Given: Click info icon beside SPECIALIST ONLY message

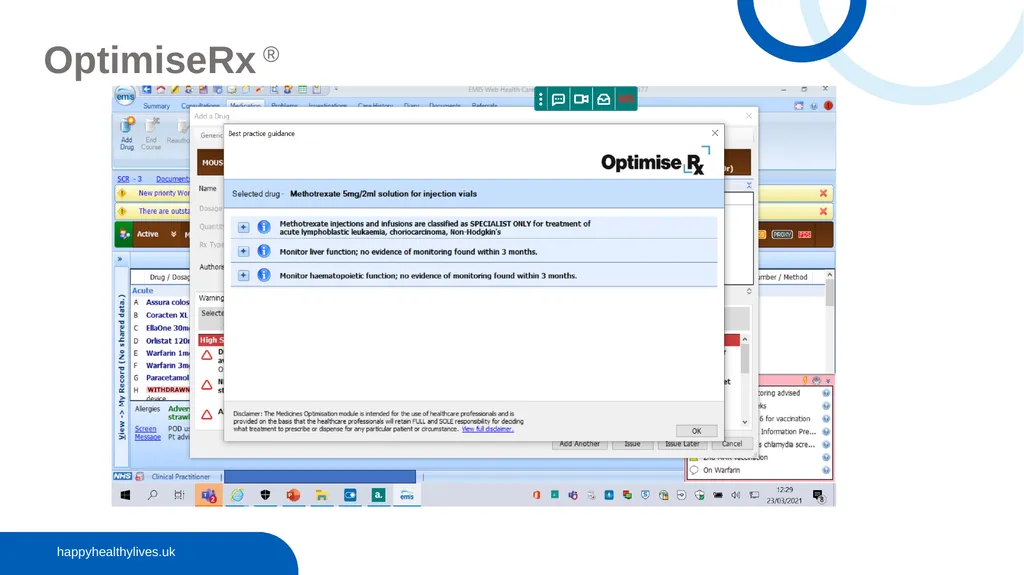Looking at the screenshot, I should pyautogui.click(x=264, y=227).
